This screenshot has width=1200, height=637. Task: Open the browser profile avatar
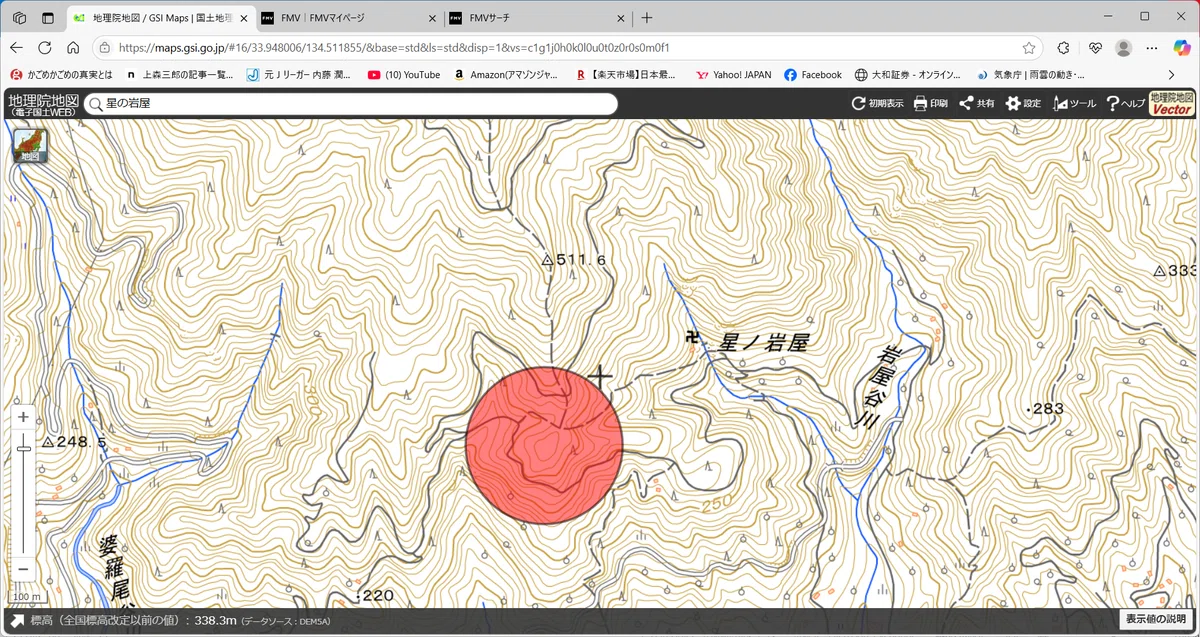[x=1124, y=47]
